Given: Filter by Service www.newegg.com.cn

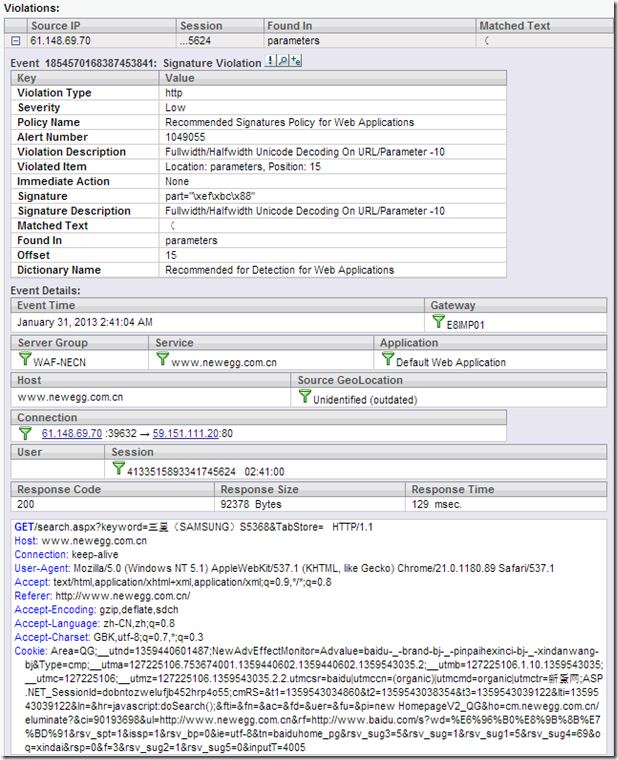Looking at the screenshot, I should click(162, 360).
